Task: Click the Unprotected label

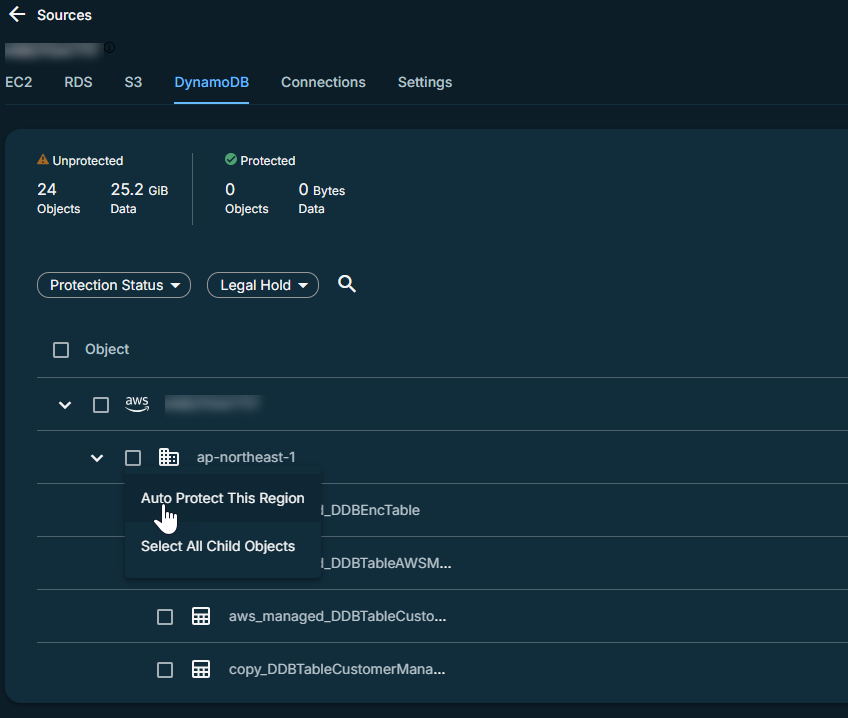Action: (x=88, y=161)
